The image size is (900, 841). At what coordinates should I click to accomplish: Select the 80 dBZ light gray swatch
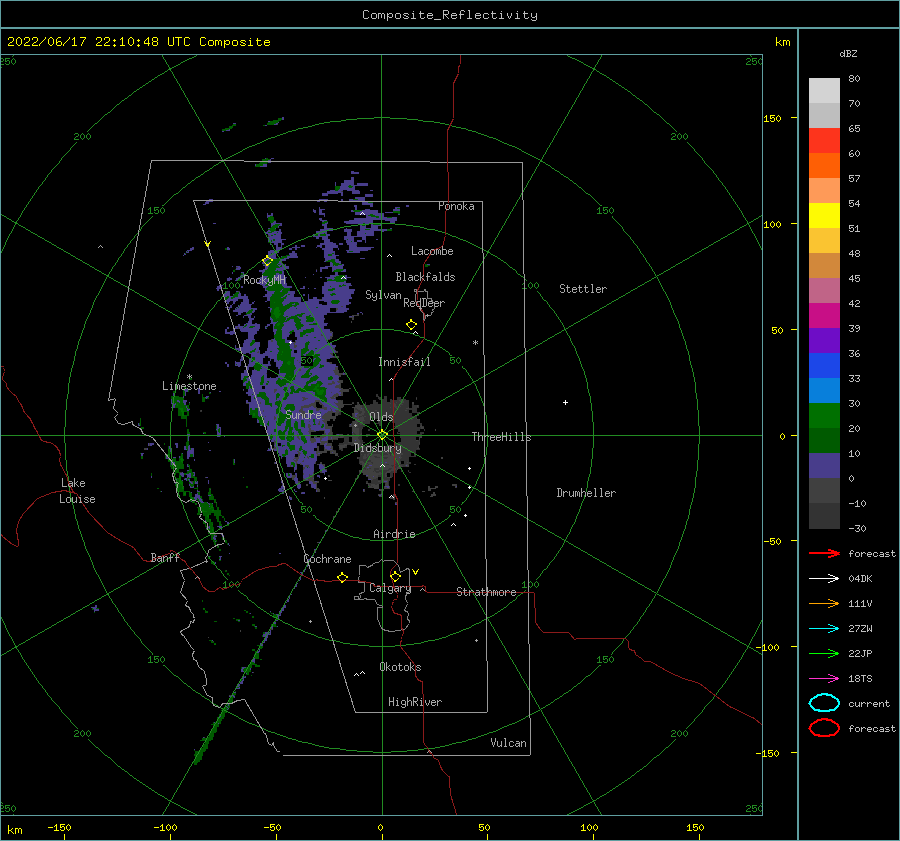(x=824, y=91)
